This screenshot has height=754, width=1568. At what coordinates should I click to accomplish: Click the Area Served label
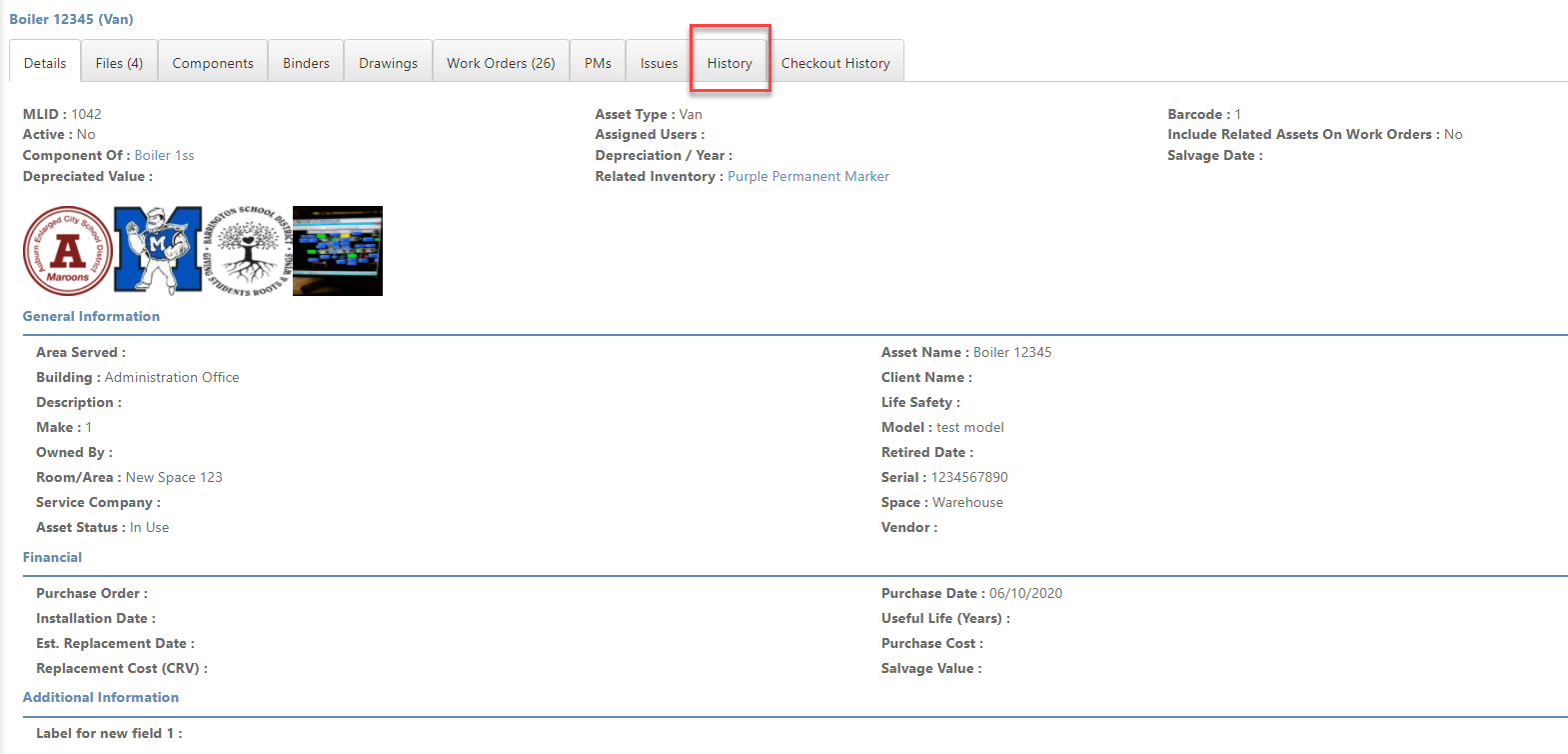point(81,352)
